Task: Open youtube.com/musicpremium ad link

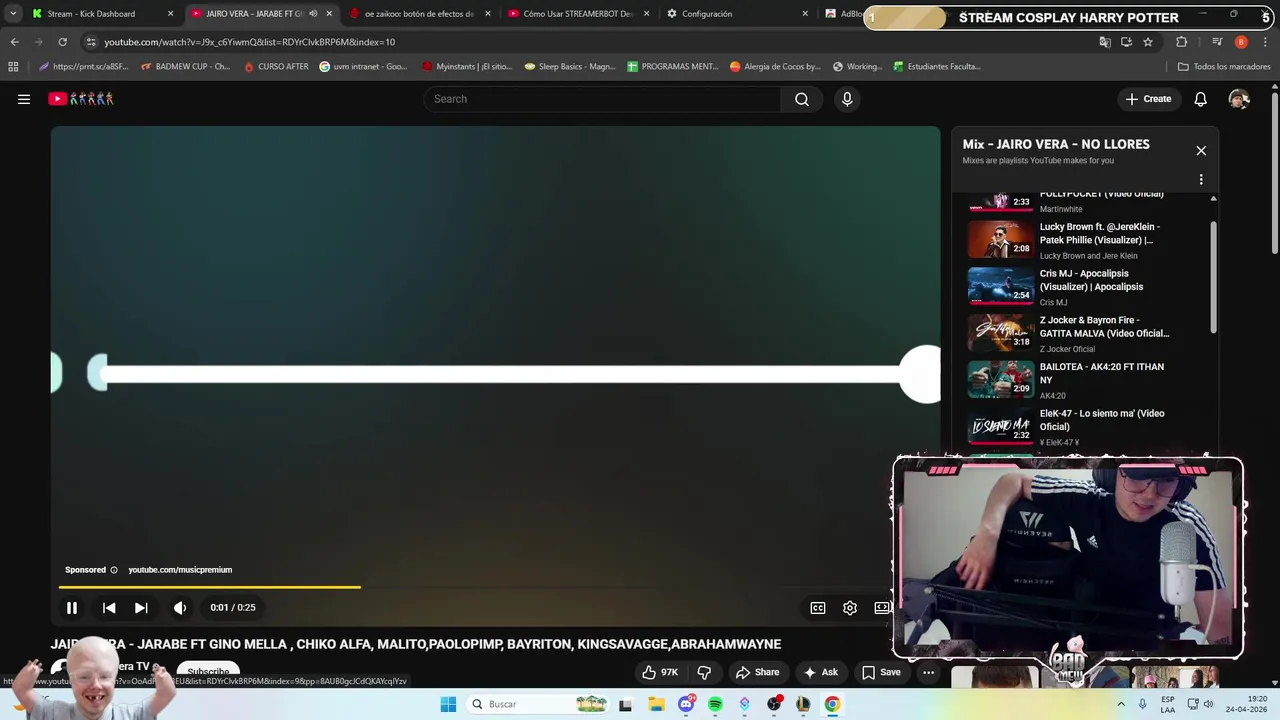Action: coord(180,570)
